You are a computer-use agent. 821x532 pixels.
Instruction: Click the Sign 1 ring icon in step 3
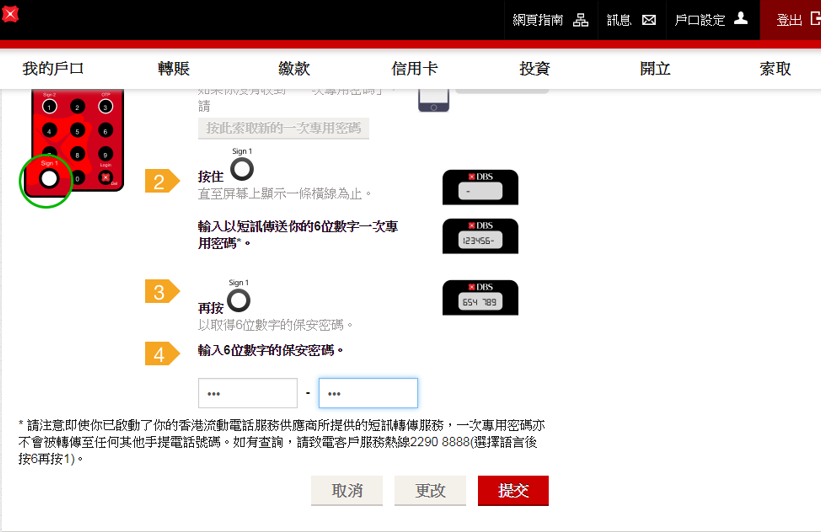(x=239, y=299)
